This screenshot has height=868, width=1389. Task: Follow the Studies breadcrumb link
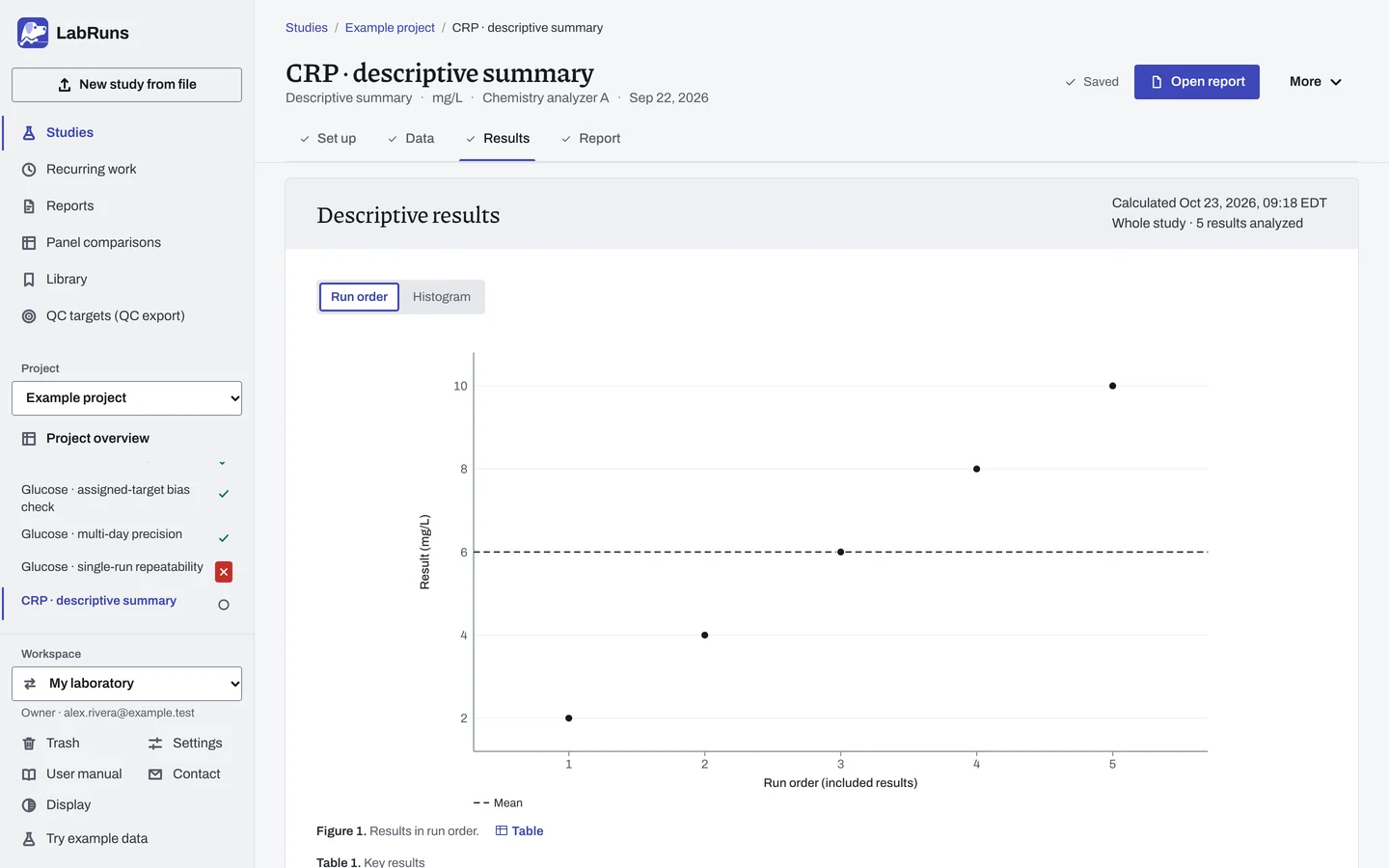(x=307, y=28)
